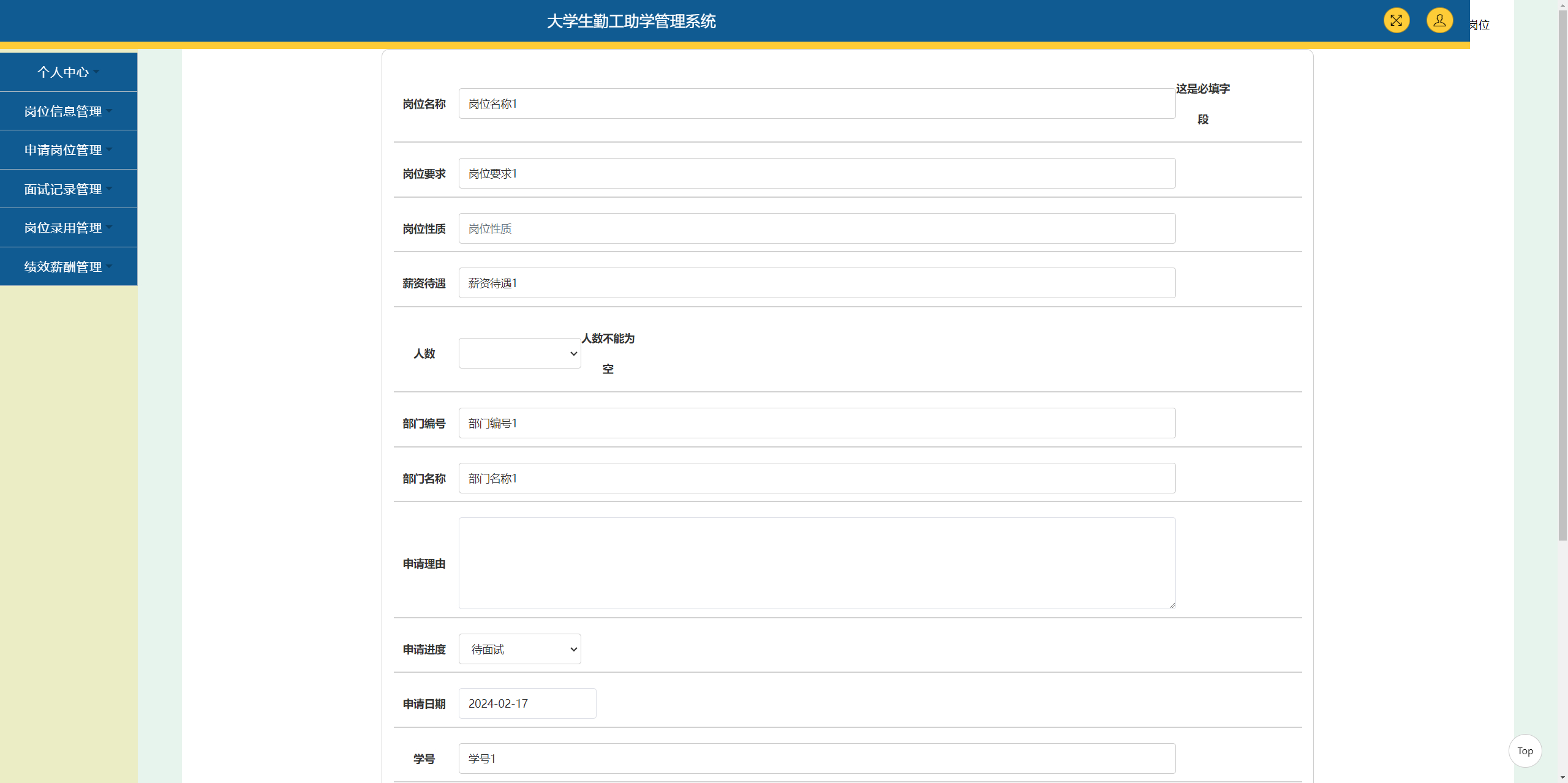Expand the 面试记录管理 sidebar section
Viewport: 1568px width, 783px height.
[67, 189]
